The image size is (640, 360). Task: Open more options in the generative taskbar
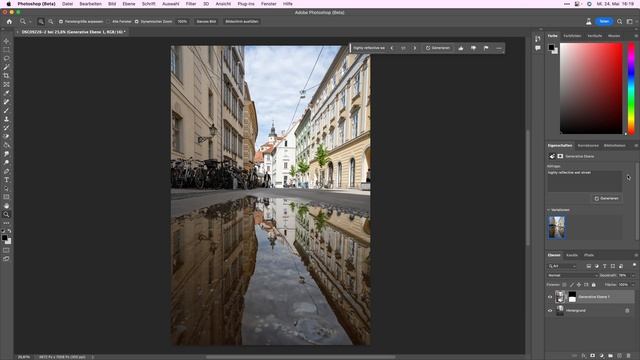coord(499,48)
